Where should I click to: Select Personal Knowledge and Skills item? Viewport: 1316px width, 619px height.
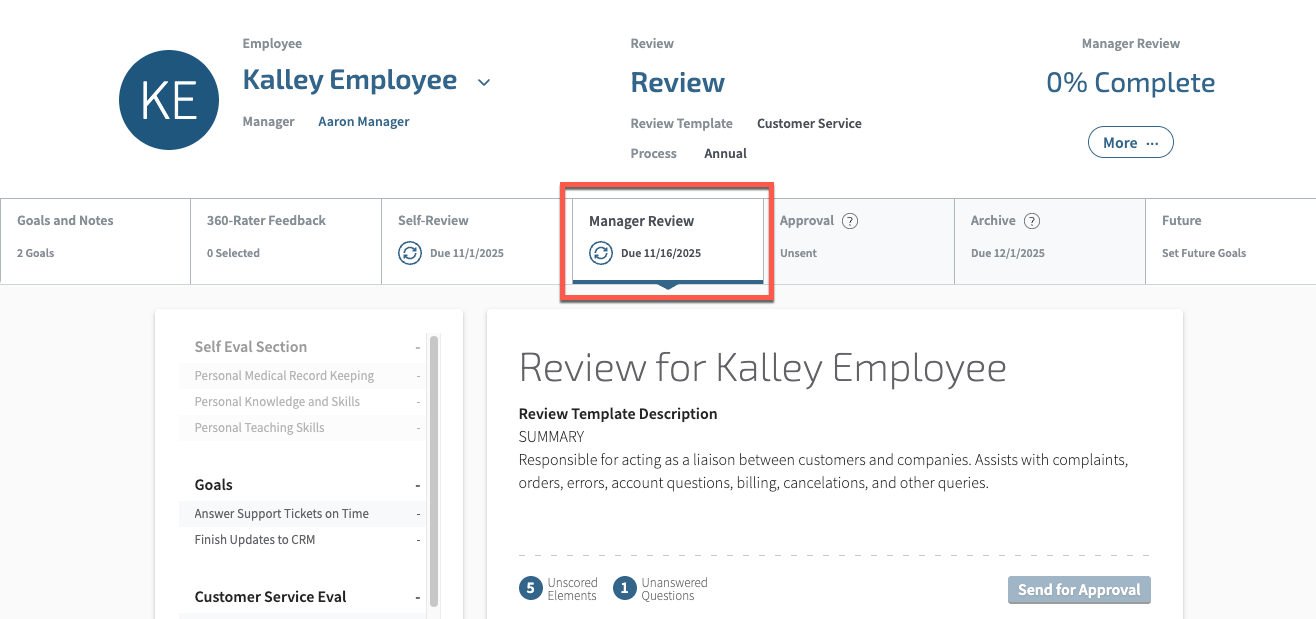pyautogui.click(x=302, y=402)
